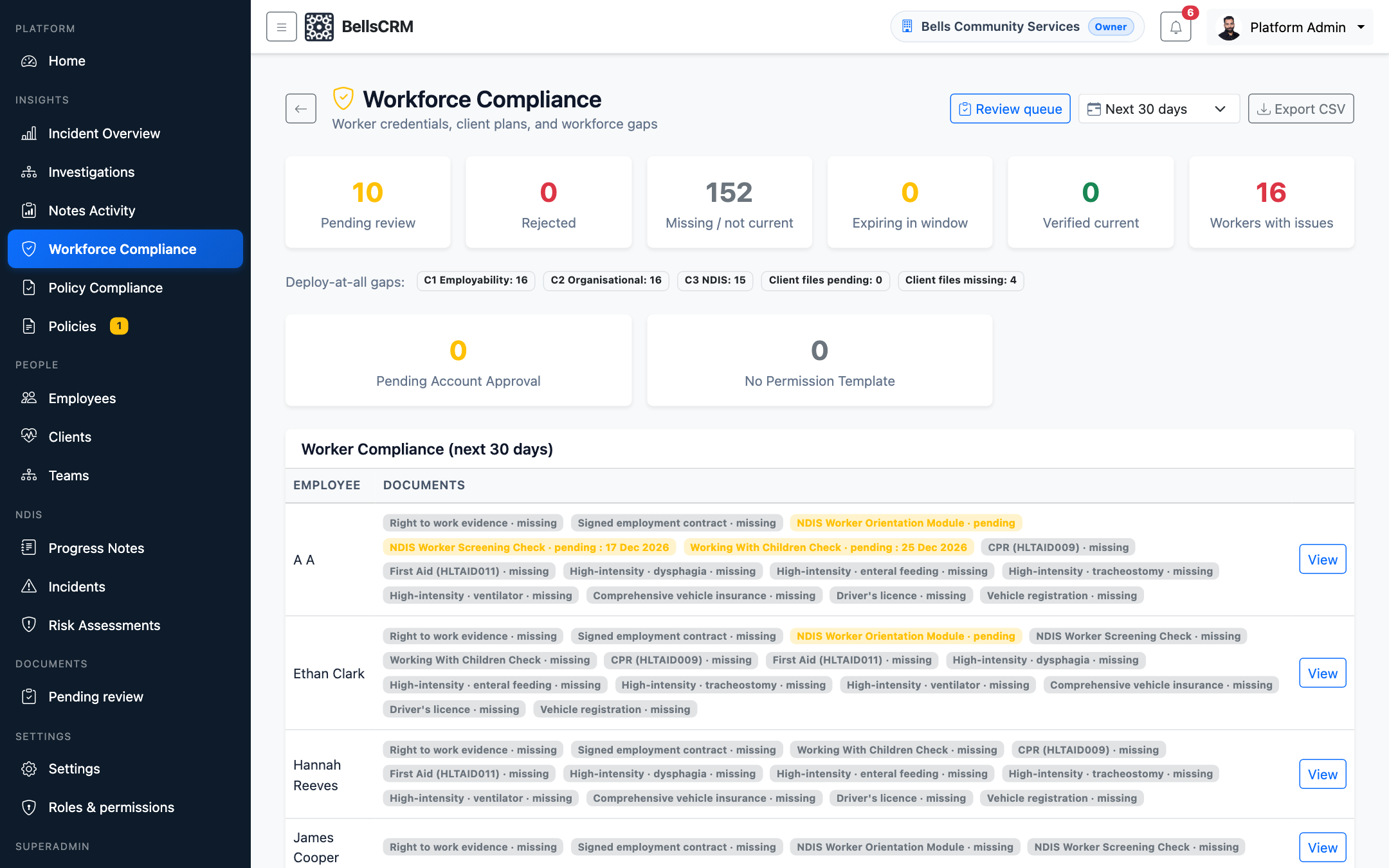Click the C3 NDIS: 15 chip
The image size is (1389, 868).
click(715, 280)
